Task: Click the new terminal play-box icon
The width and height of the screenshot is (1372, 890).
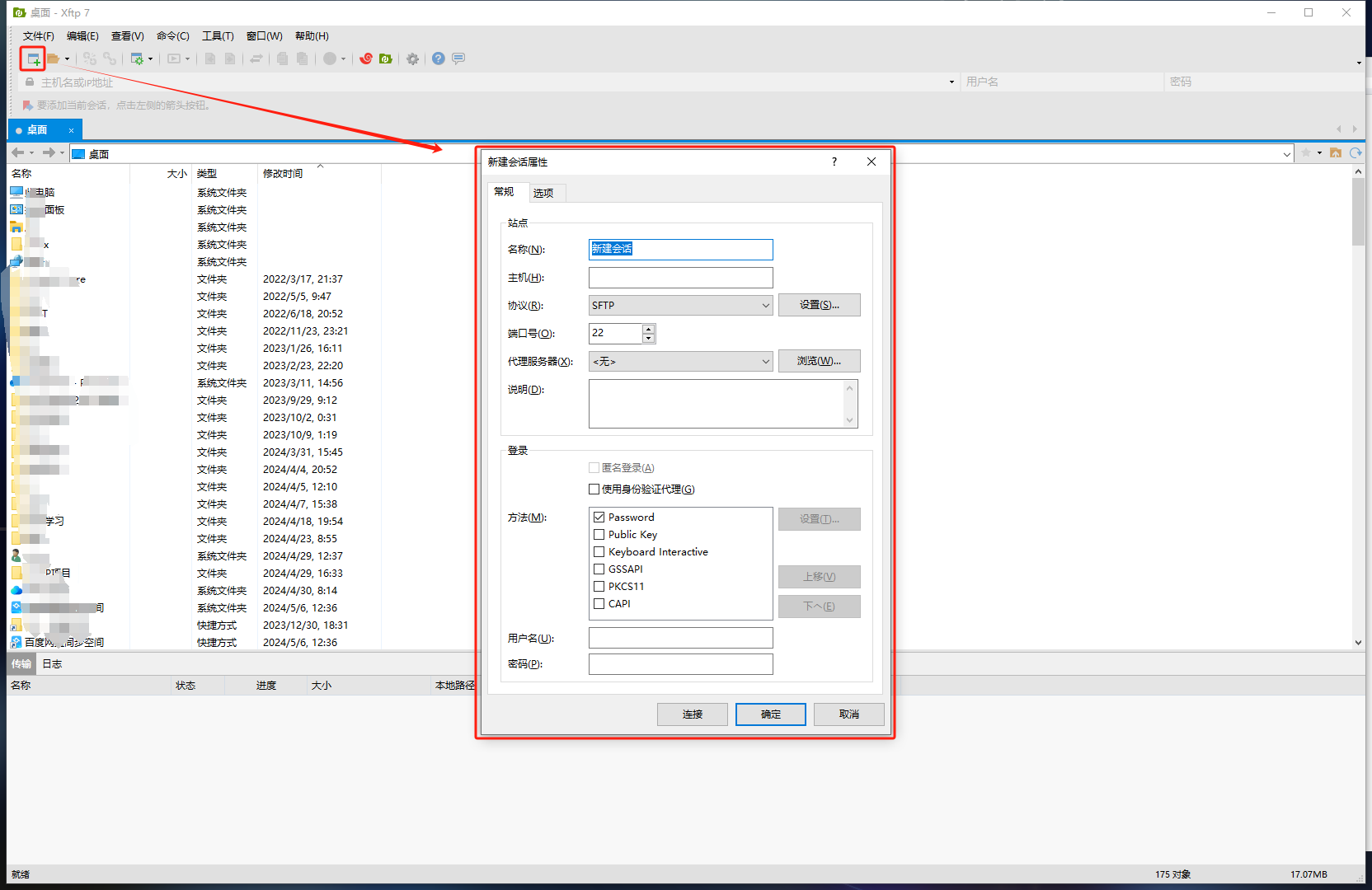Action: coord(174,59)
